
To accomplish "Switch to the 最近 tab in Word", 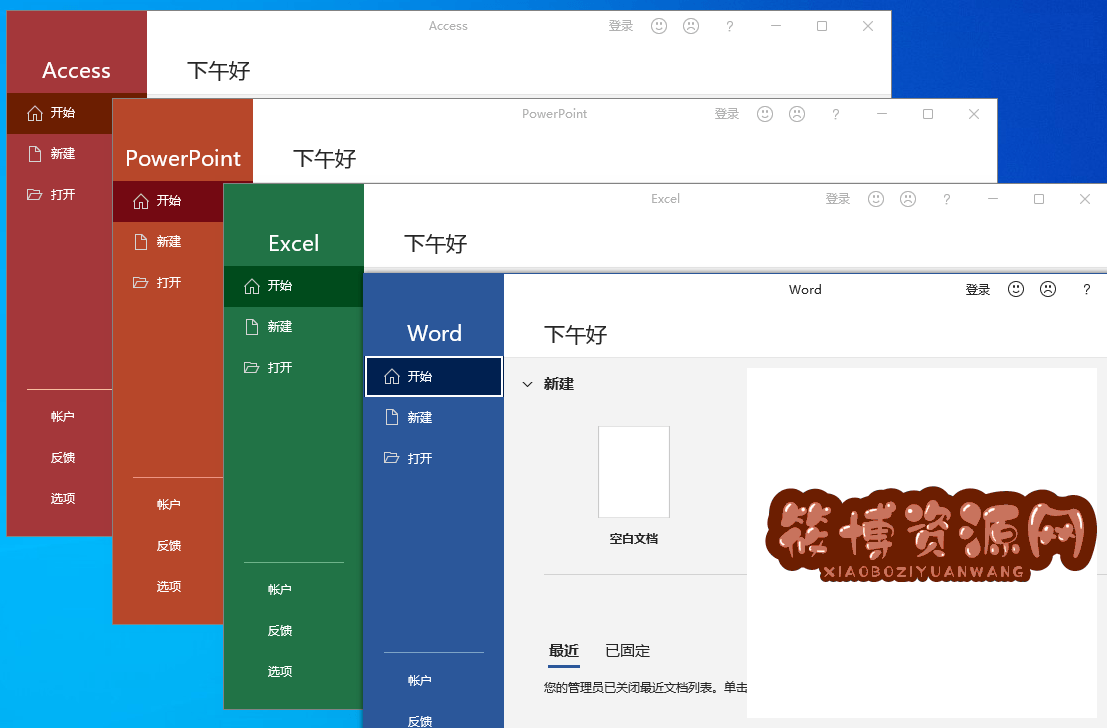I will point(563,651).
